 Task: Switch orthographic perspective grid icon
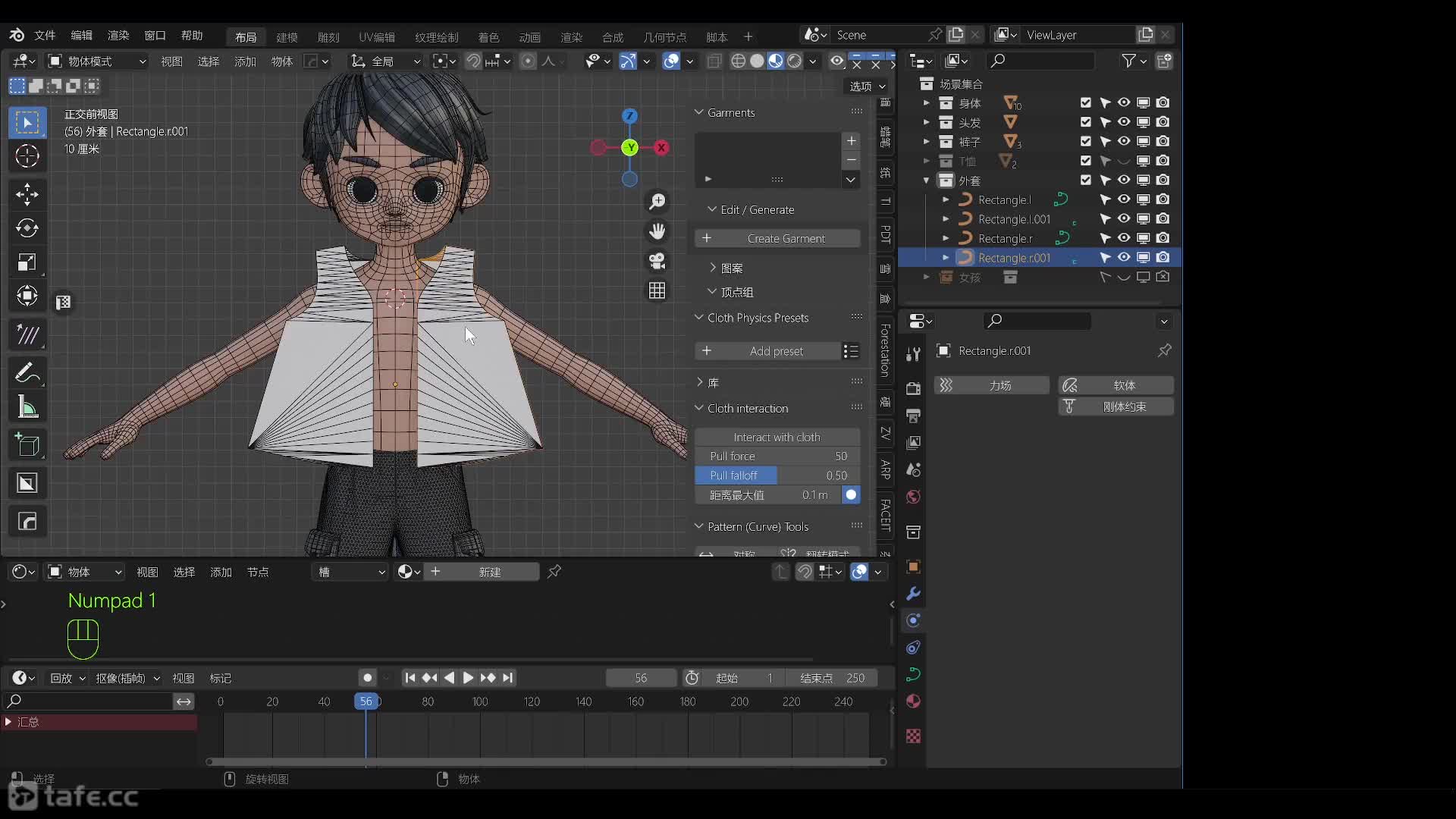click(657, 290)
